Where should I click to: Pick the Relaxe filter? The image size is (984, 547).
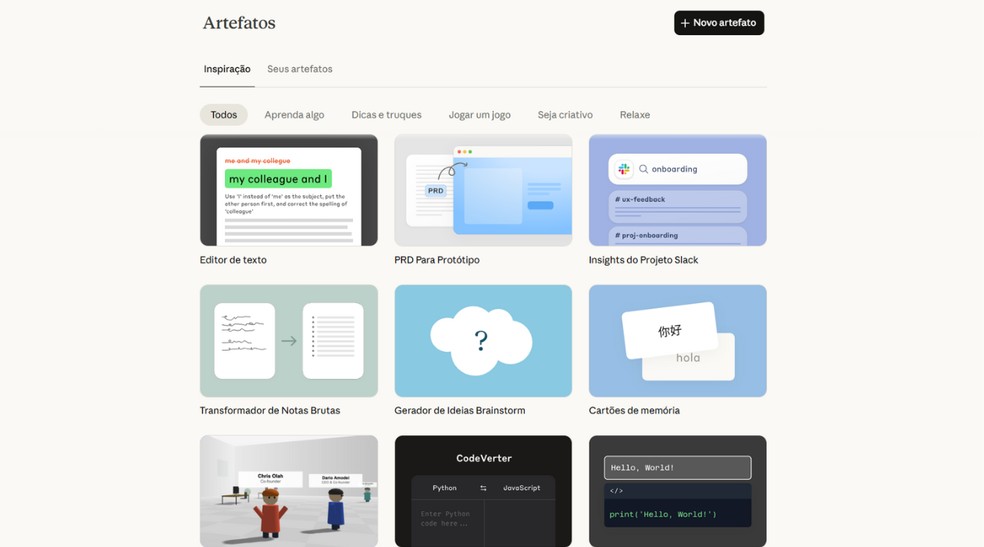coord(634,115)
